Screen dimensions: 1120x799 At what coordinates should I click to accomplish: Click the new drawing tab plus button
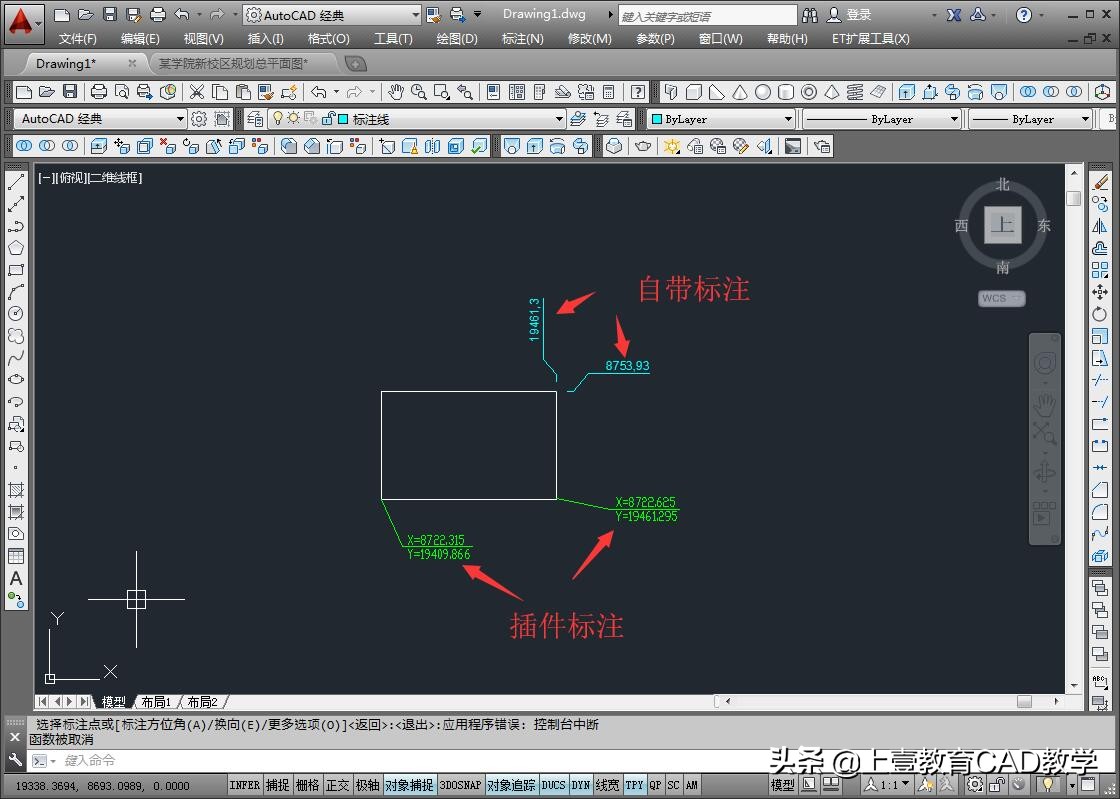(x=355, y=64)
